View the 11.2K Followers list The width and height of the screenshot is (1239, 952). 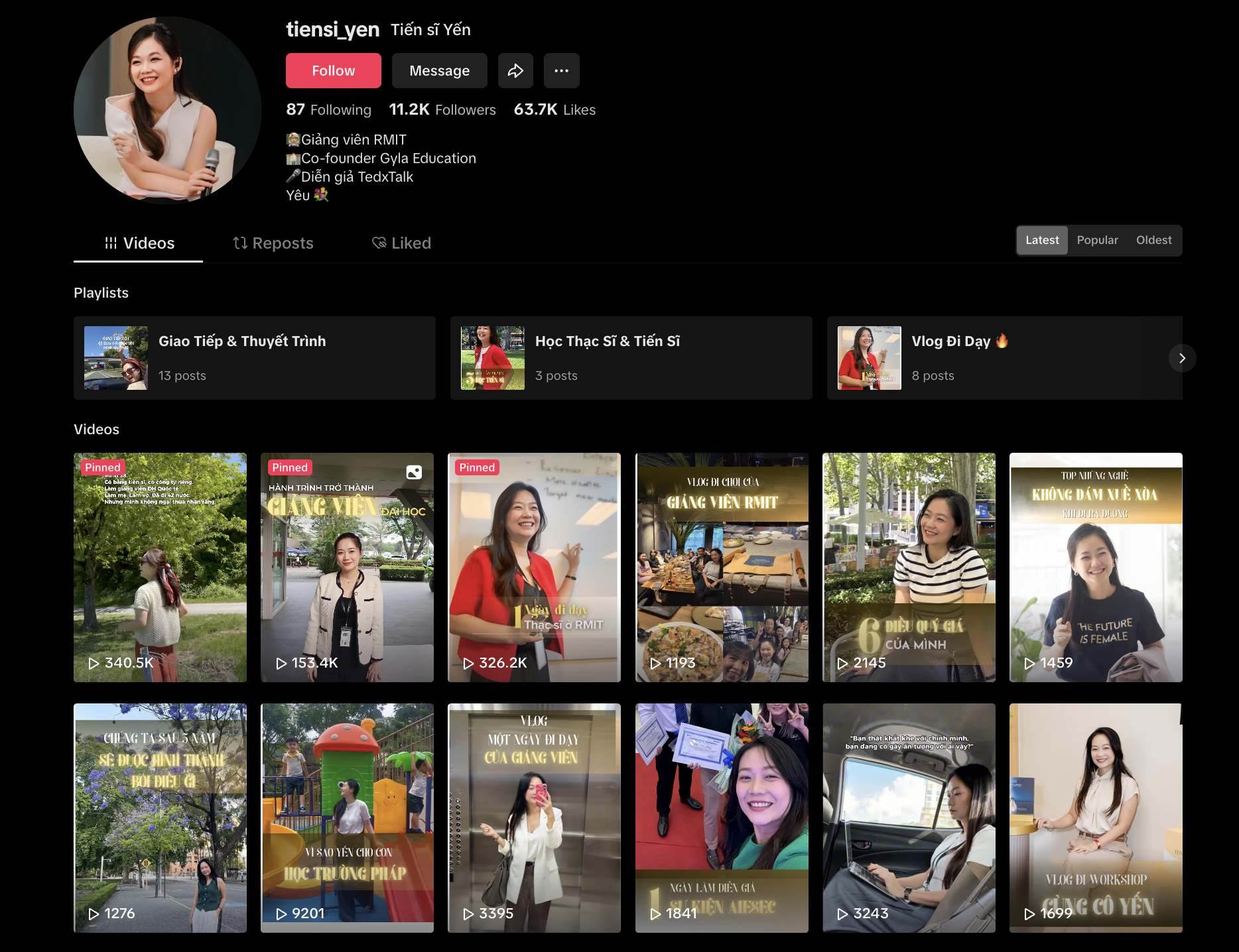click(442, 110)
